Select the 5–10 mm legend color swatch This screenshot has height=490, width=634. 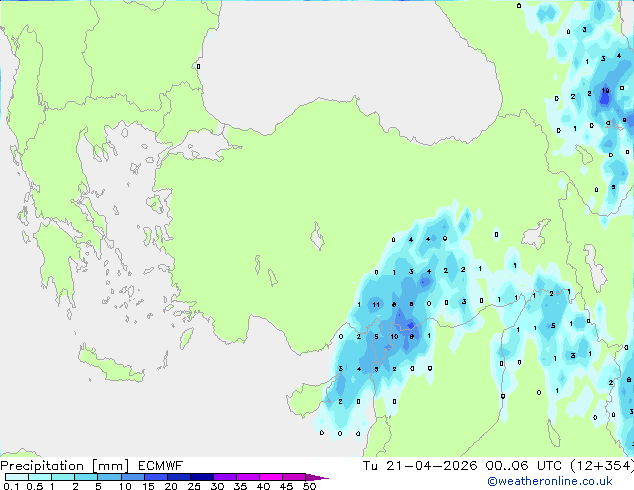110,477
